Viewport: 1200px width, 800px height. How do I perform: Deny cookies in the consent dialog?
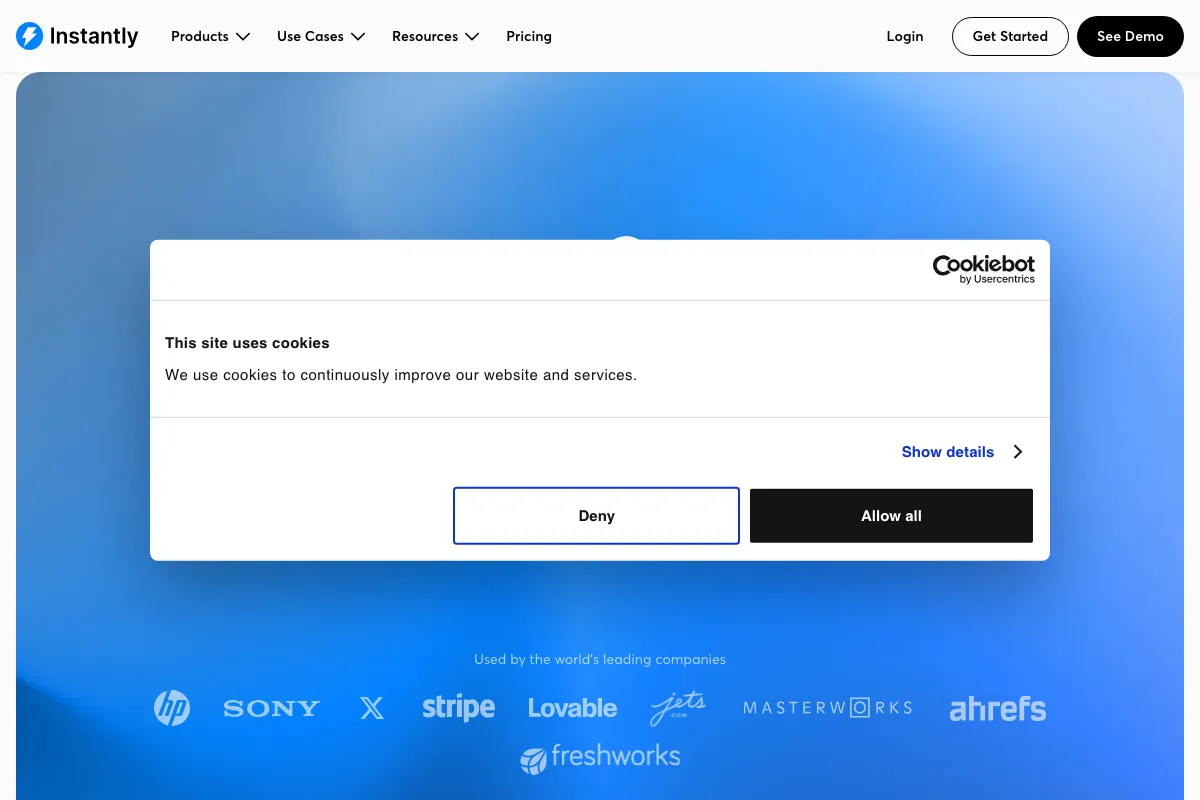coord(596,516)
